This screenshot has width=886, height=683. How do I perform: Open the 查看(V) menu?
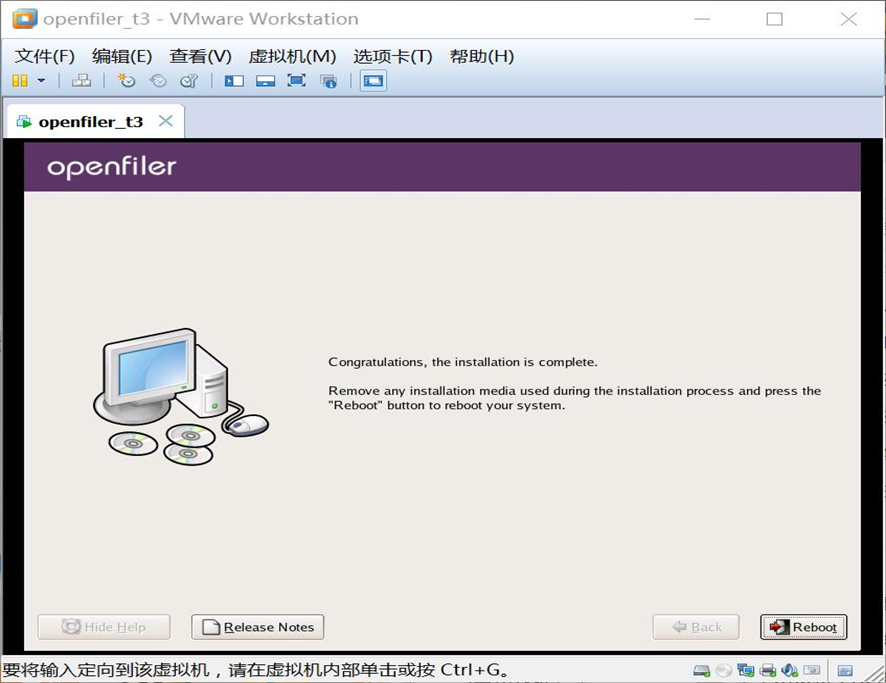pyautogui.click(x=201, y=56)
